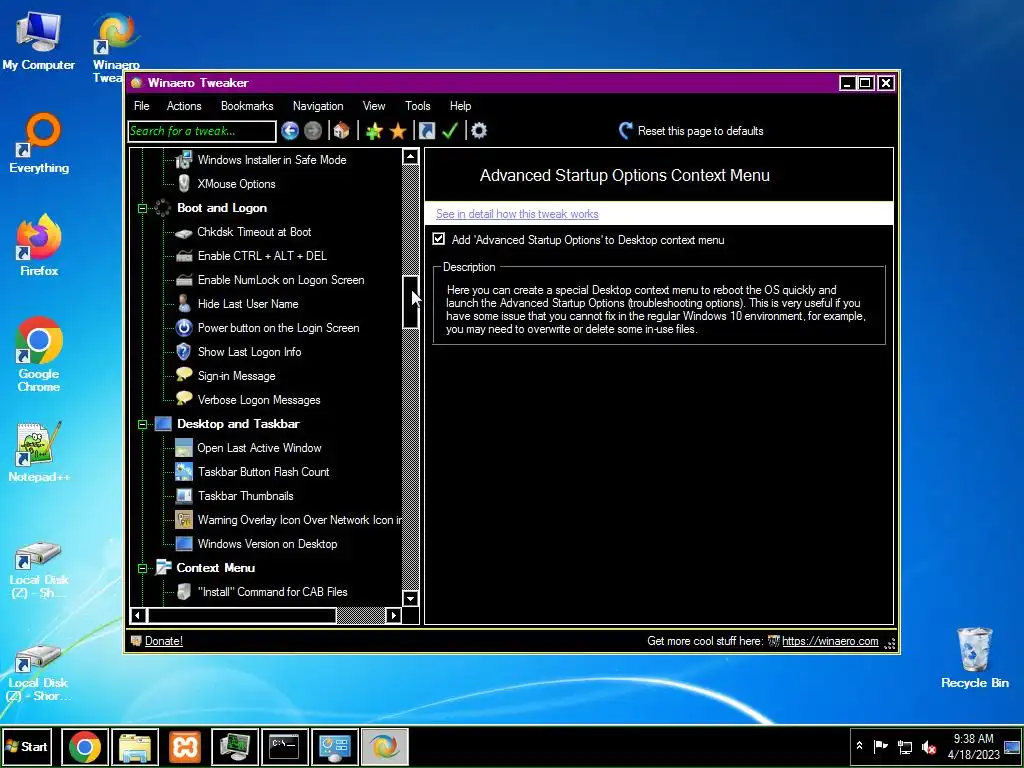Viewport: 1024px width, 768px height.
Task: Launch Chrome from the taskbar
Action: point(85,746)
